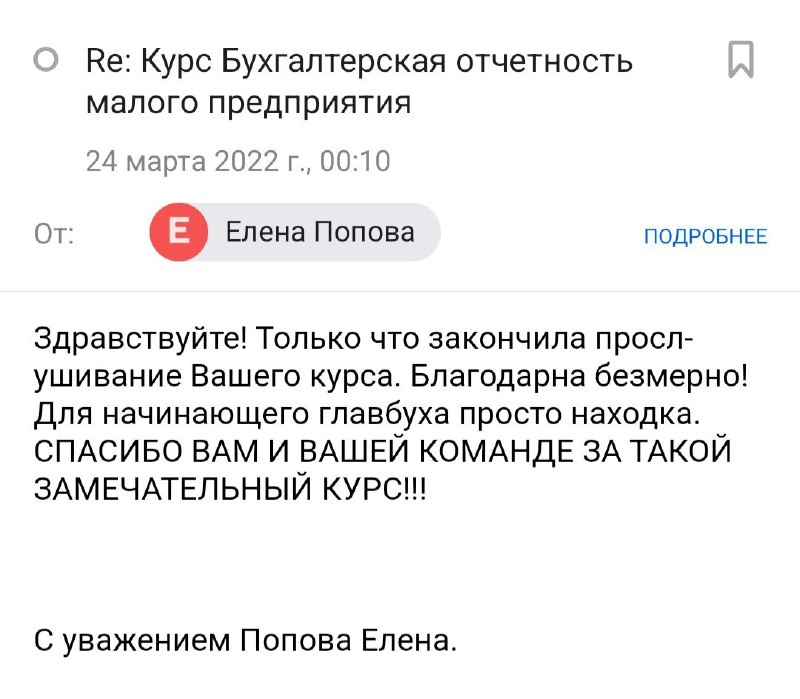Show more details via ПОДРОБНЕЕ

706,237
